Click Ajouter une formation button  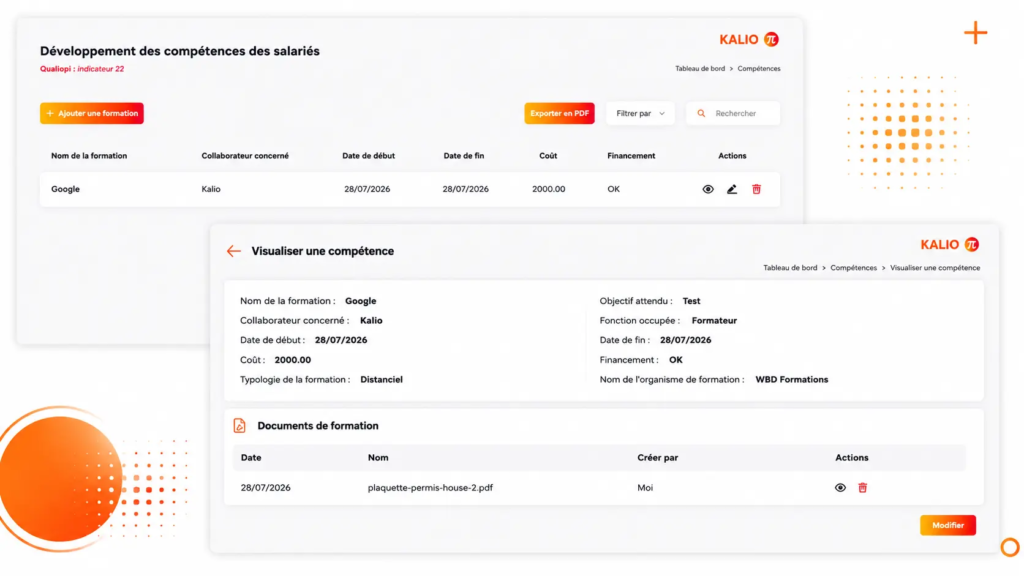[x=91, y=114]
